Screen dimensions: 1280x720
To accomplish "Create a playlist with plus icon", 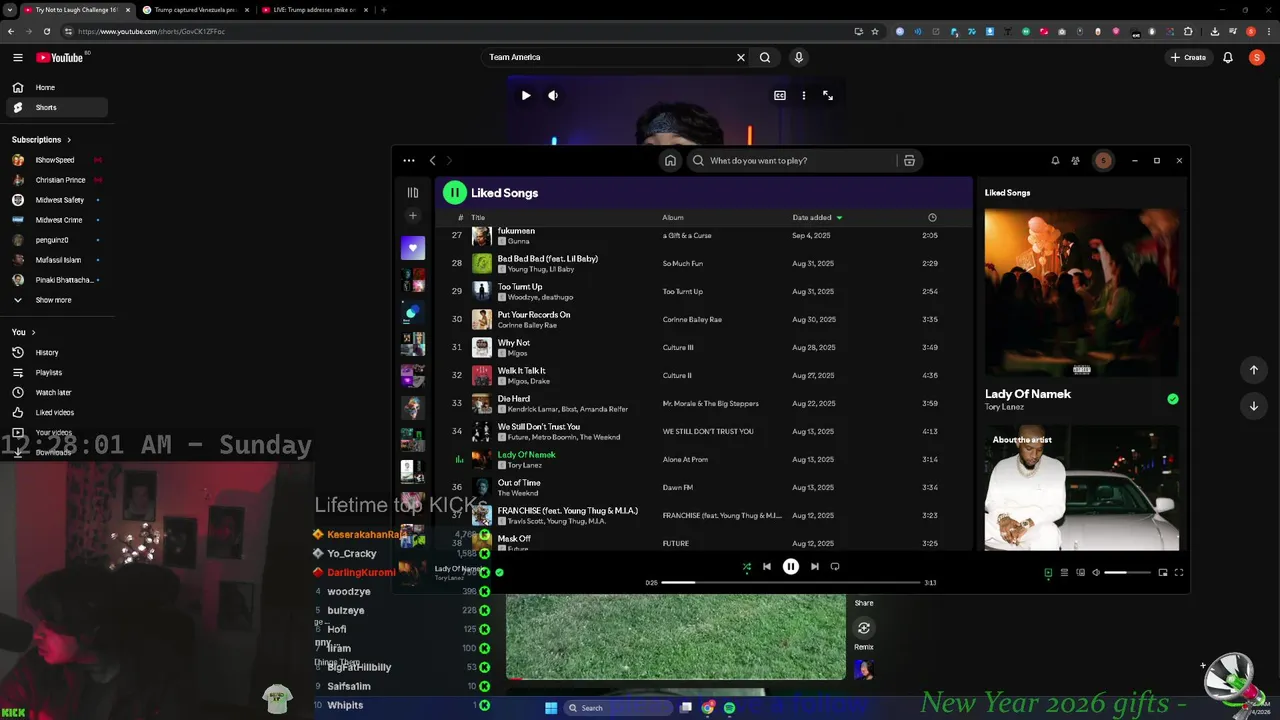I will [x=413, y=216].
